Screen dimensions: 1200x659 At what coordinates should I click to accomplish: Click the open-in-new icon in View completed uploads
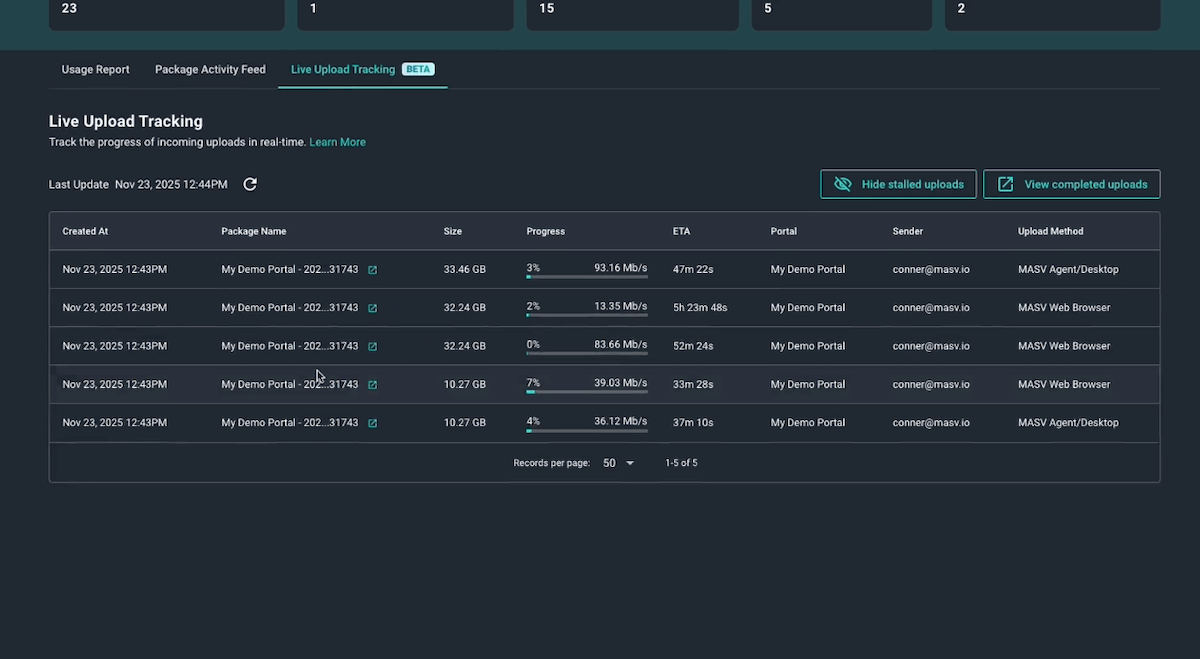[x=1005, y=184]
